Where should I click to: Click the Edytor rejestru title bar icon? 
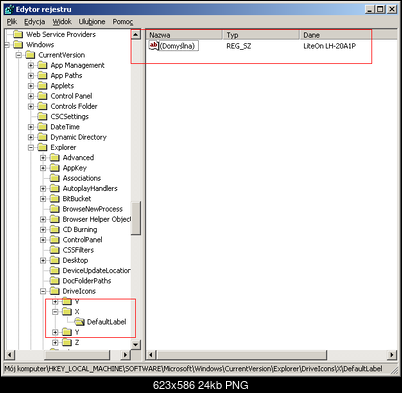(x=9, y=9)
